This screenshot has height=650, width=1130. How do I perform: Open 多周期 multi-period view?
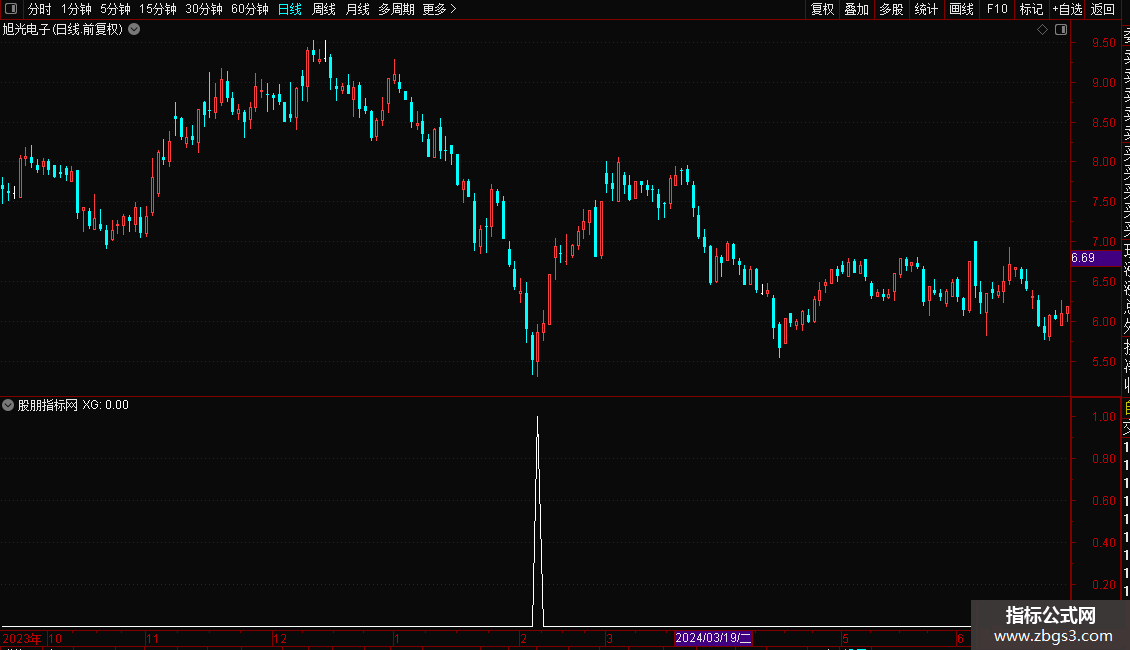(x=396, y=9)
